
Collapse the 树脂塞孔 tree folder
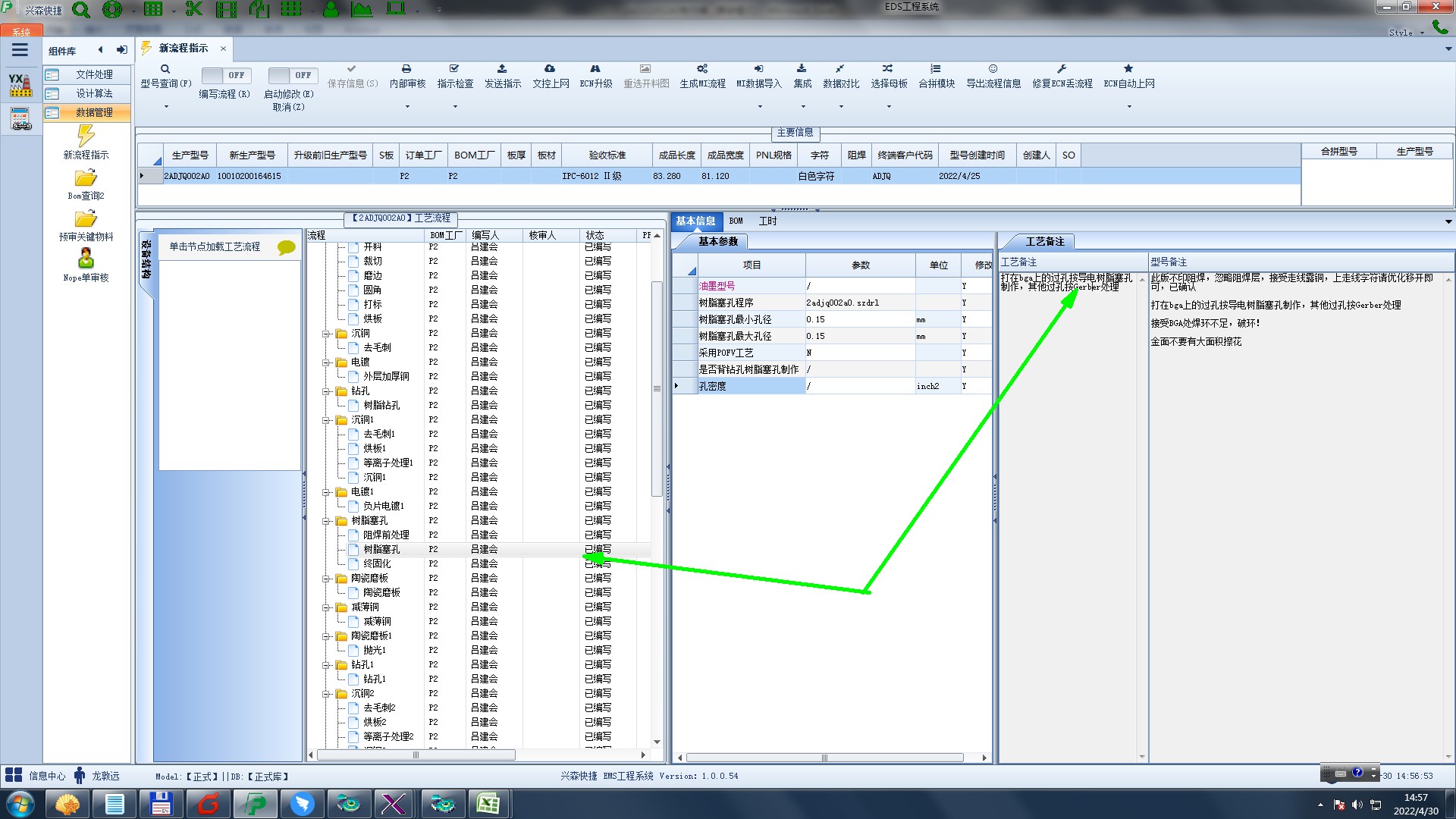click(x=326, y=521)
